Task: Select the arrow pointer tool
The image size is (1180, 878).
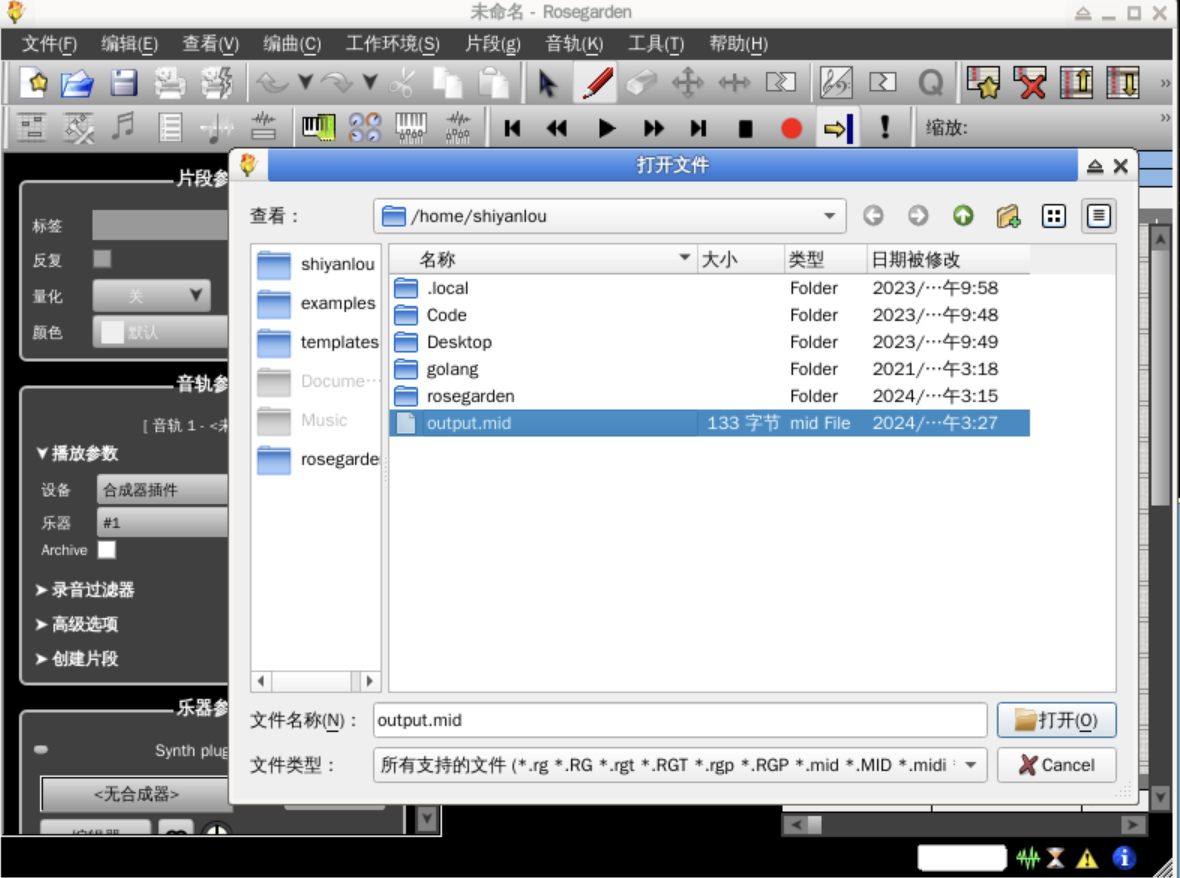Action: tap(548, 83)
